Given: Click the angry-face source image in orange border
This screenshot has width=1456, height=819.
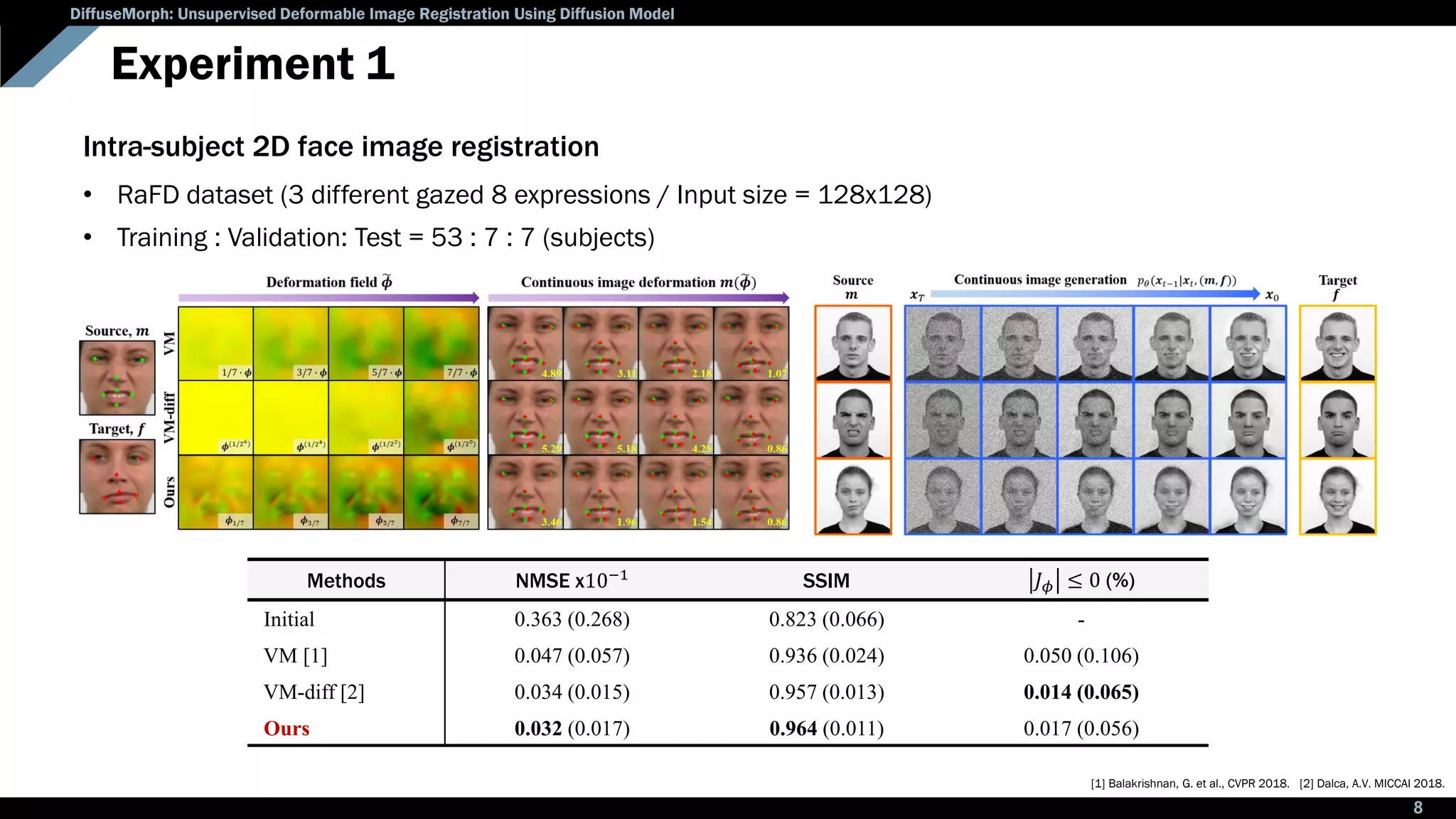Looking at the screenshot, I should 852,420.
